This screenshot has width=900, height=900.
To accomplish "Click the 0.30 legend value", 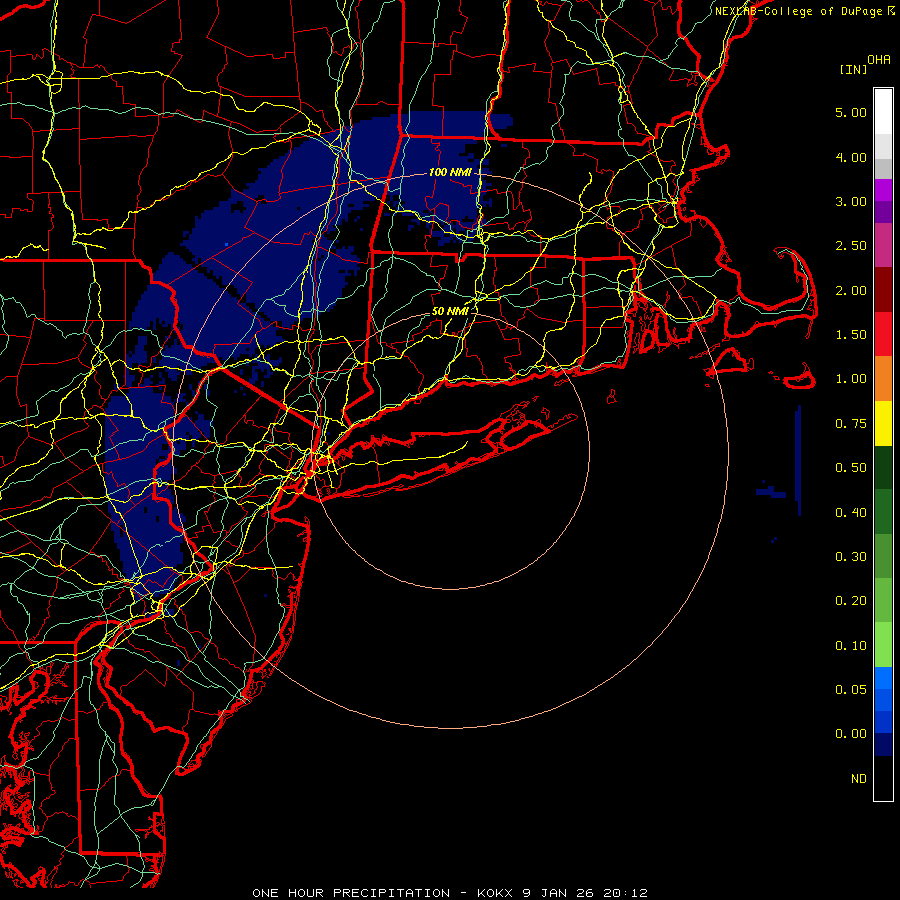I will 851,557.
